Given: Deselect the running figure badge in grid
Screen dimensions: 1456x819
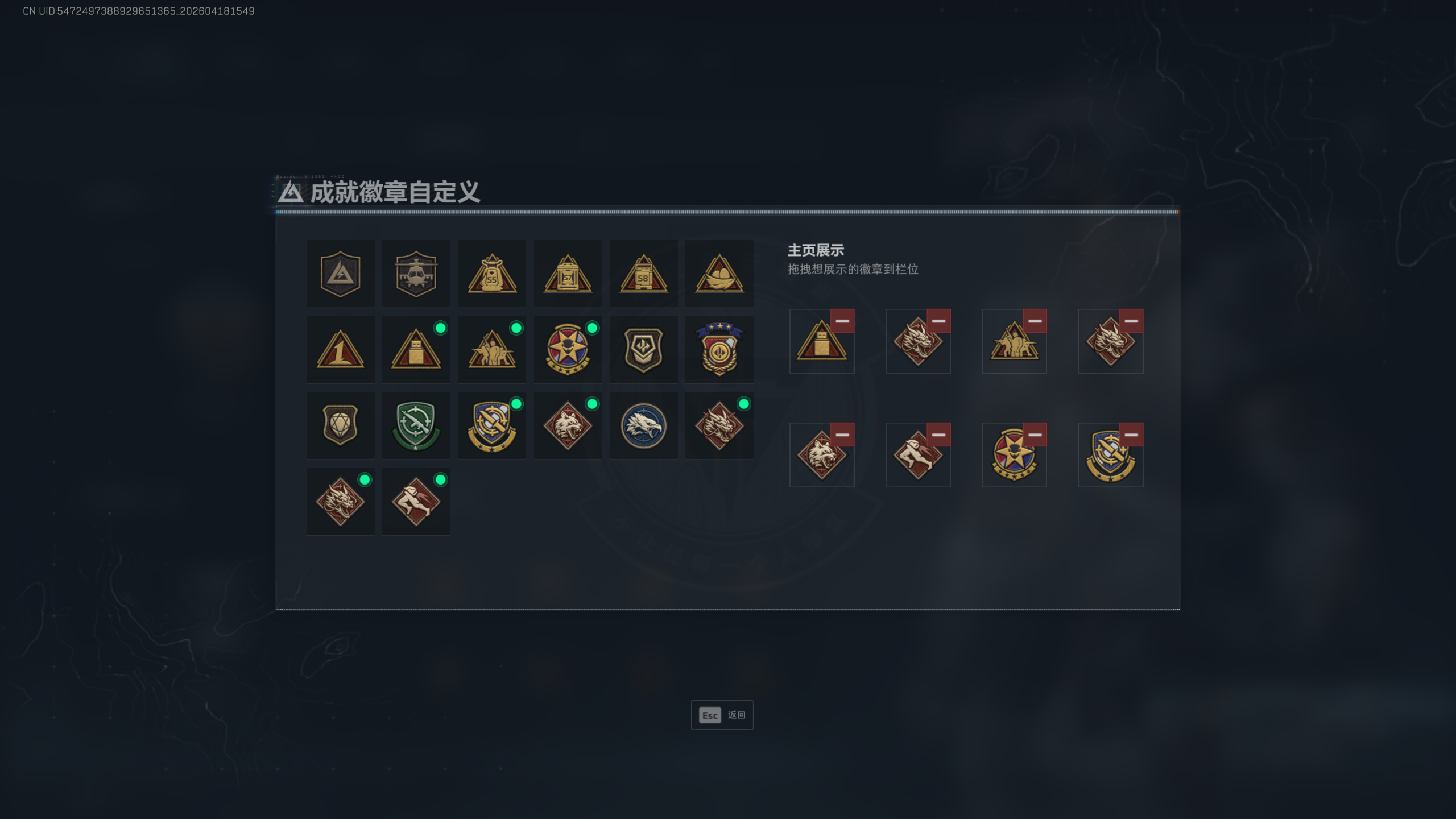Looking at the screenshot, I should [416, 501].
